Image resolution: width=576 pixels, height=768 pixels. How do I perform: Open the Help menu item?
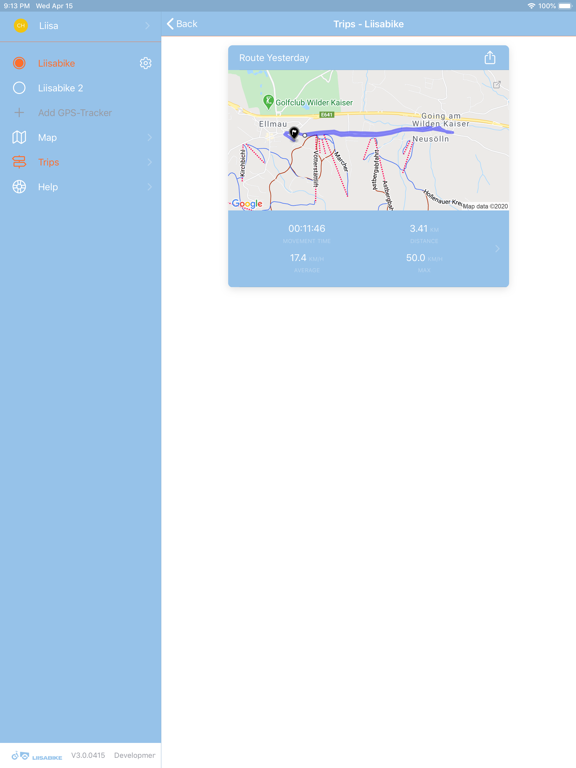pyautogui.click(x=80, y=187)
